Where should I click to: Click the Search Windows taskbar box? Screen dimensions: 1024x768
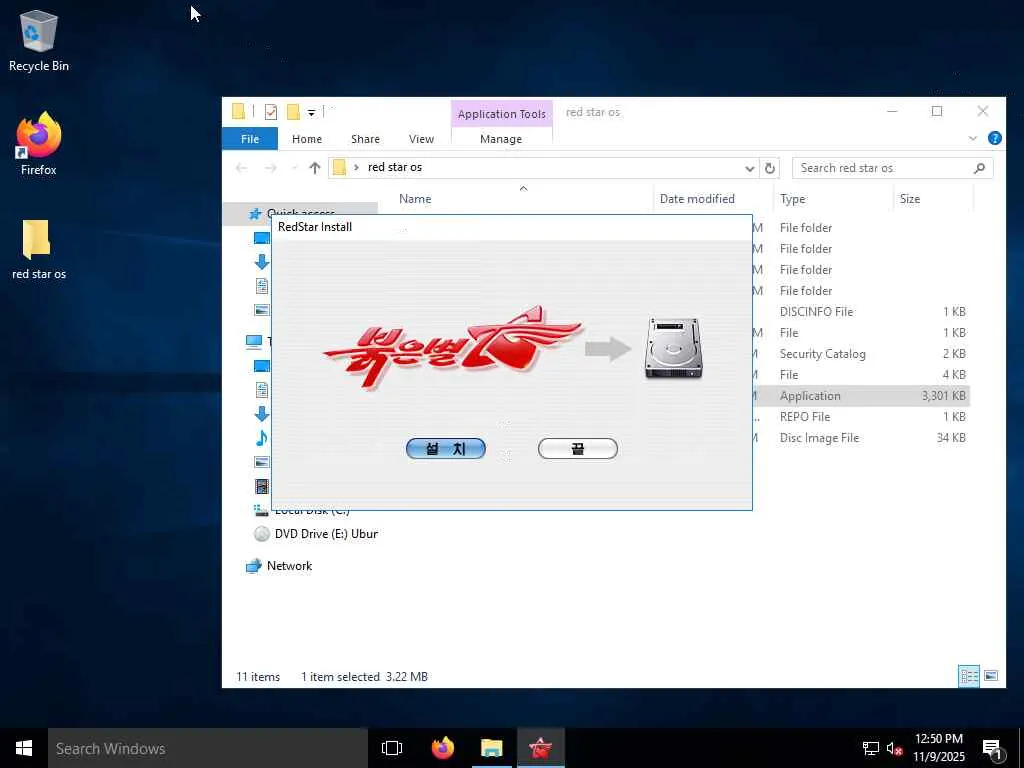208,748
